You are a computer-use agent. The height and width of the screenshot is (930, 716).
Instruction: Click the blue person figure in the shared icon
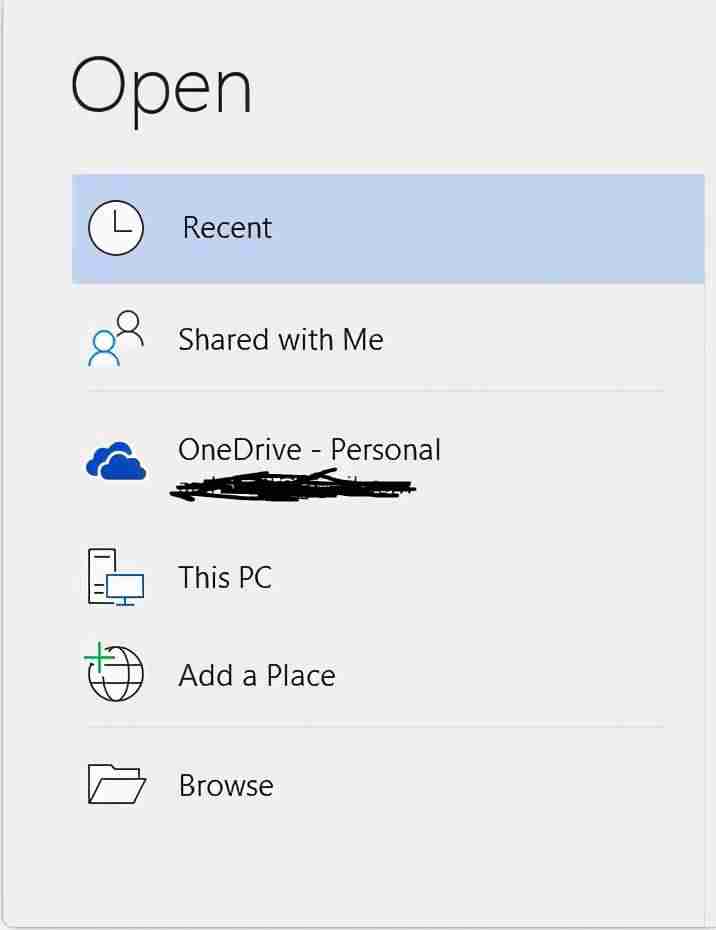pyautogui.click(x=104, y=349)
